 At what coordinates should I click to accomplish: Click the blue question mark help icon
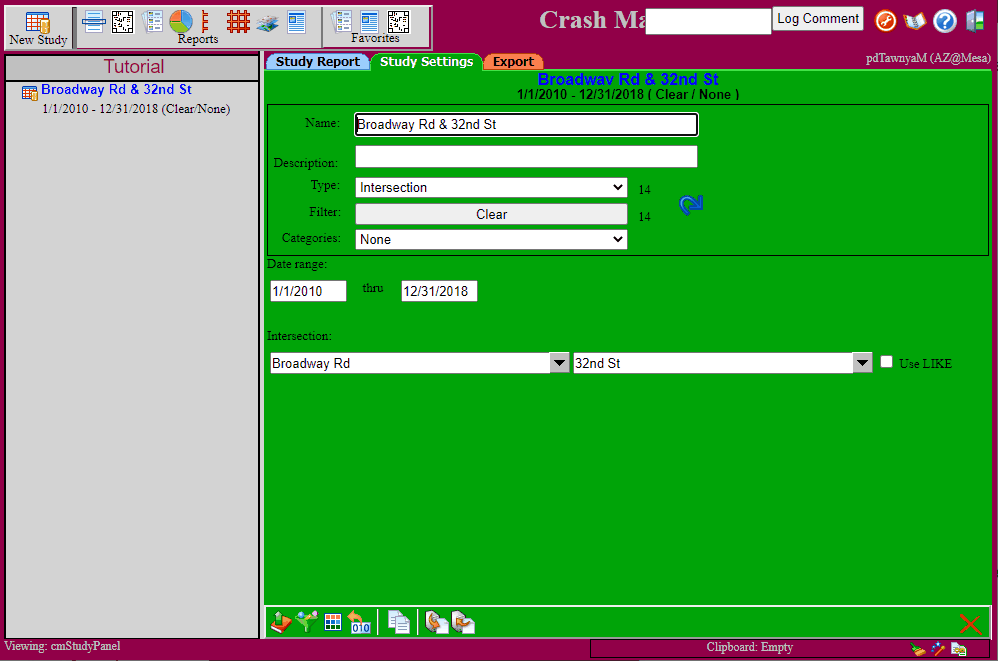[944, 21]
